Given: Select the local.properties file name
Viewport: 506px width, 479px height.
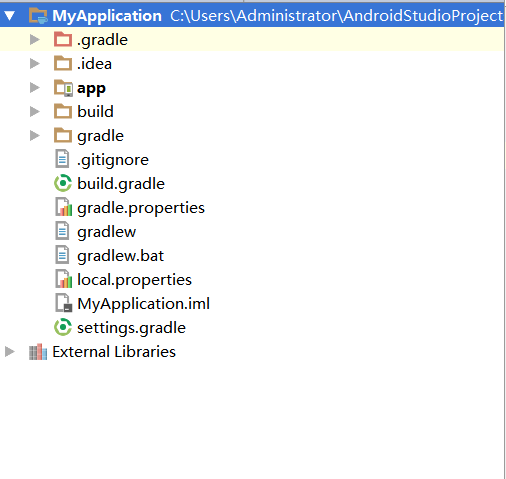Looking at the screenshot, I should [x=134, y=280].
